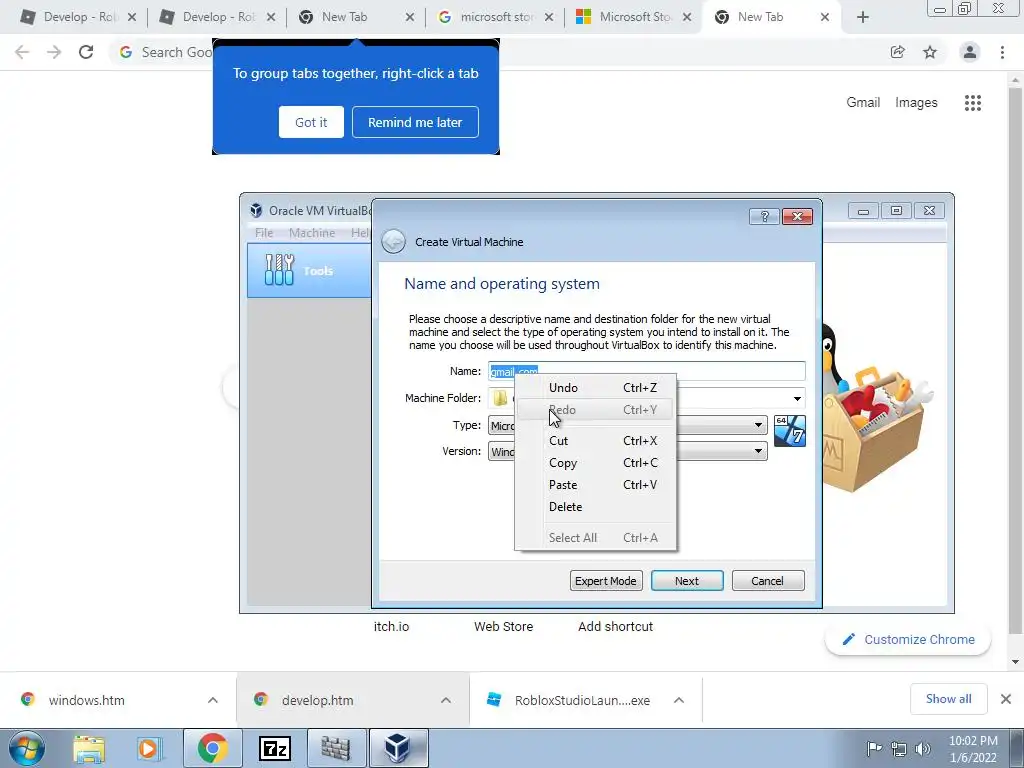This screenshot has width=1024, height=768.
Task: Click the Got it button
Action: pos(311,122)
